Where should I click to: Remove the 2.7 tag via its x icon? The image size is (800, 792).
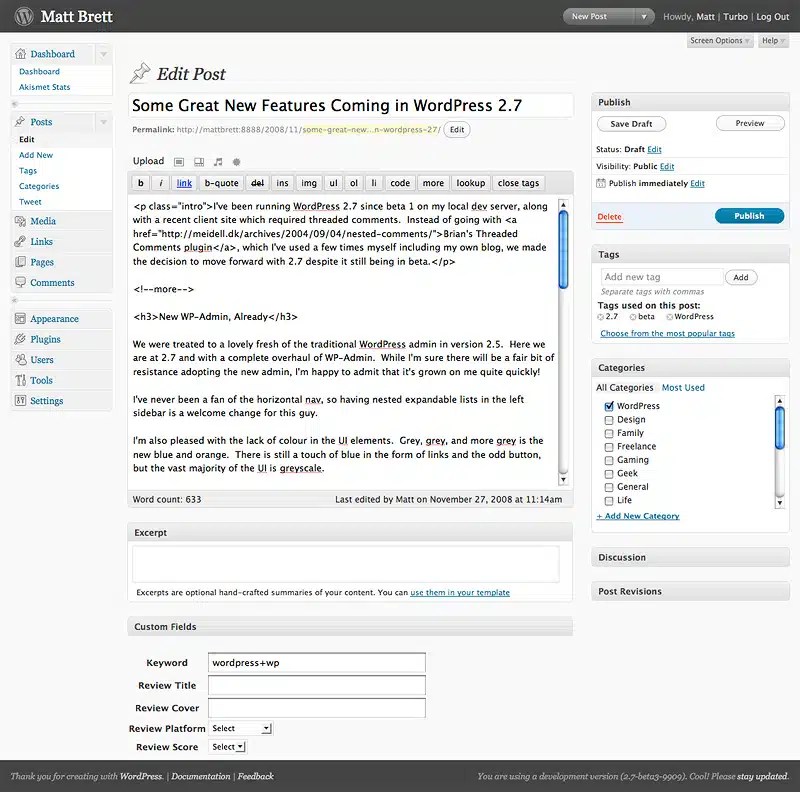(x=601, y=317)
